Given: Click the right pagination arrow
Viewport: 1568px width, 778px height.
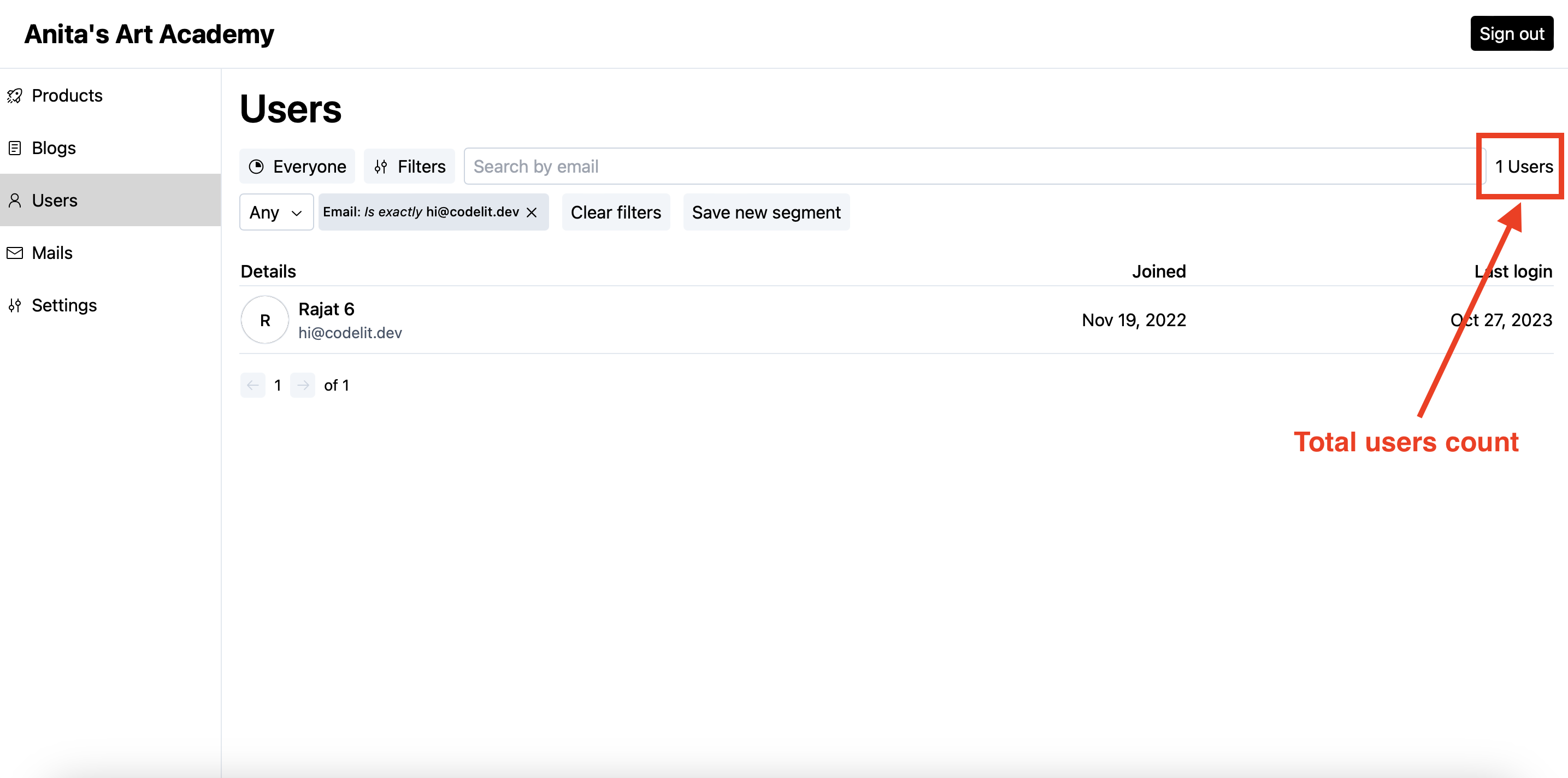Looking at the screenshot, I should (x=303, y=385).
